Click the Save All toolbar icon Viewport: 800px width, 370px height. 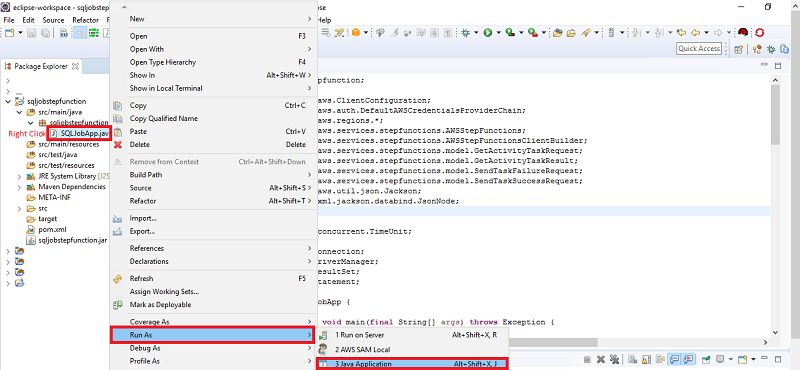click(x=45, y=33)
